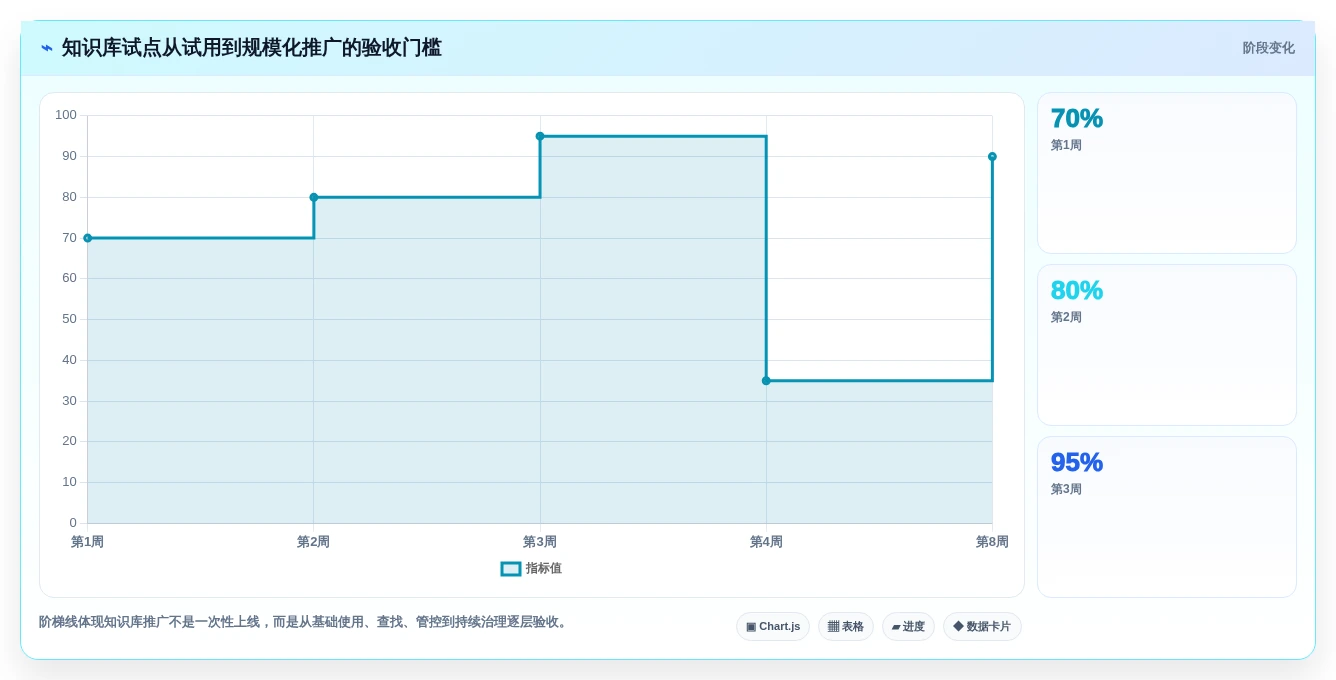Image resolution: width=1336 pixels, height=680 pixels.
Task: Click the lightning icon beside the title
Action: [47, 48]
